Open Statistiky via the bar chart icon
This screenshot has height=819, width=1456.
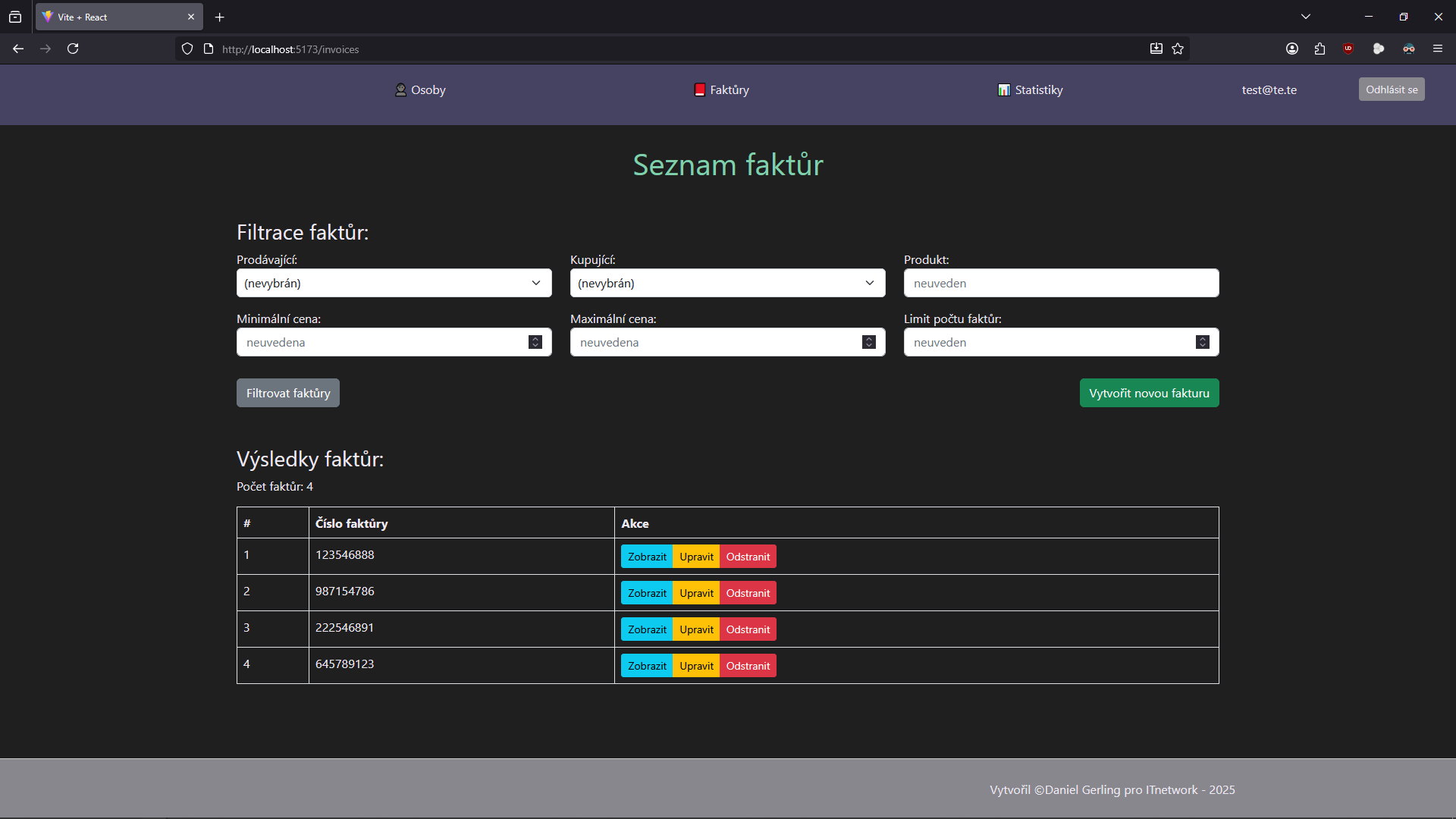point(1005,89)
